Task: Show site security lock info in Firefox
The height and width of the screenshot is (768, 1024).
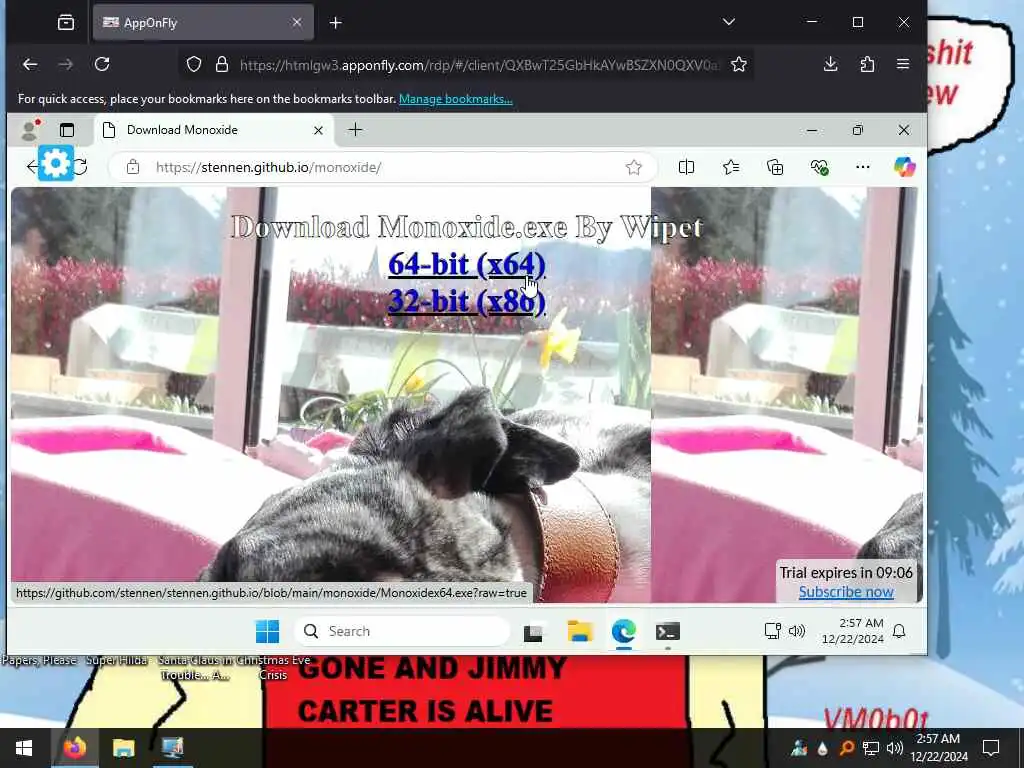Action: tap(222, 65)
